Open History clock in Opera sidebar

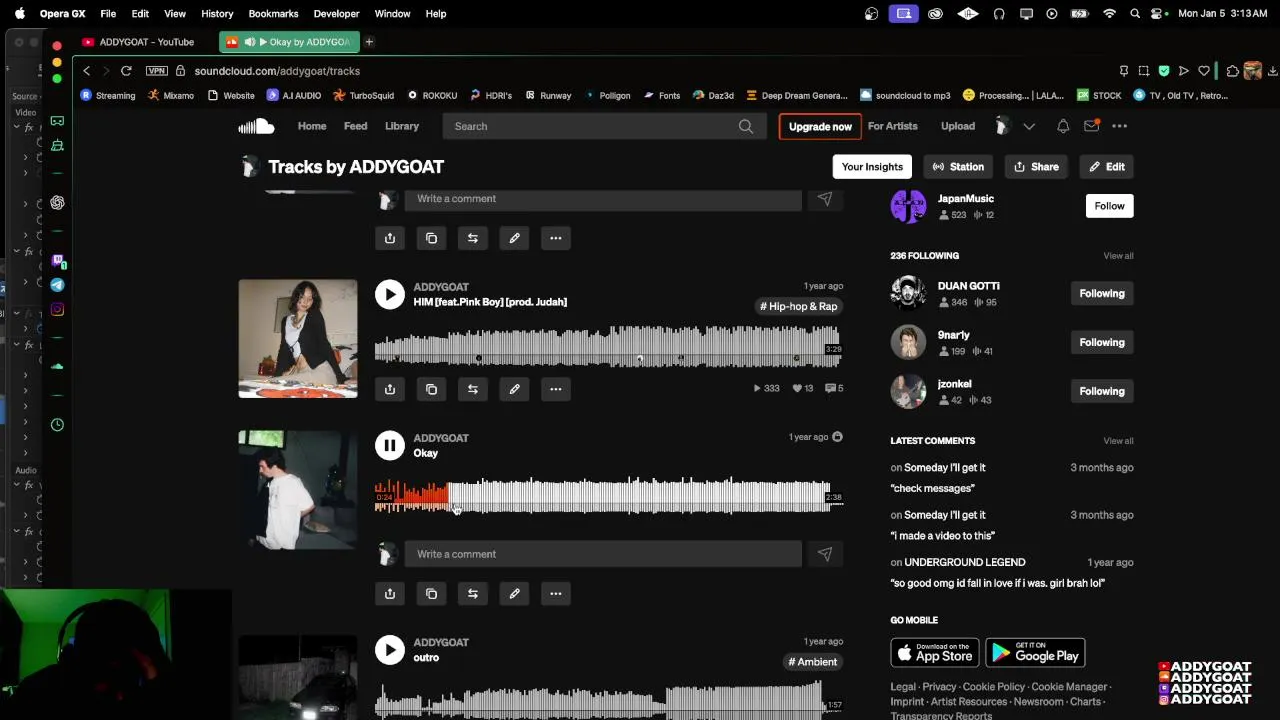[x=57, y=425]
